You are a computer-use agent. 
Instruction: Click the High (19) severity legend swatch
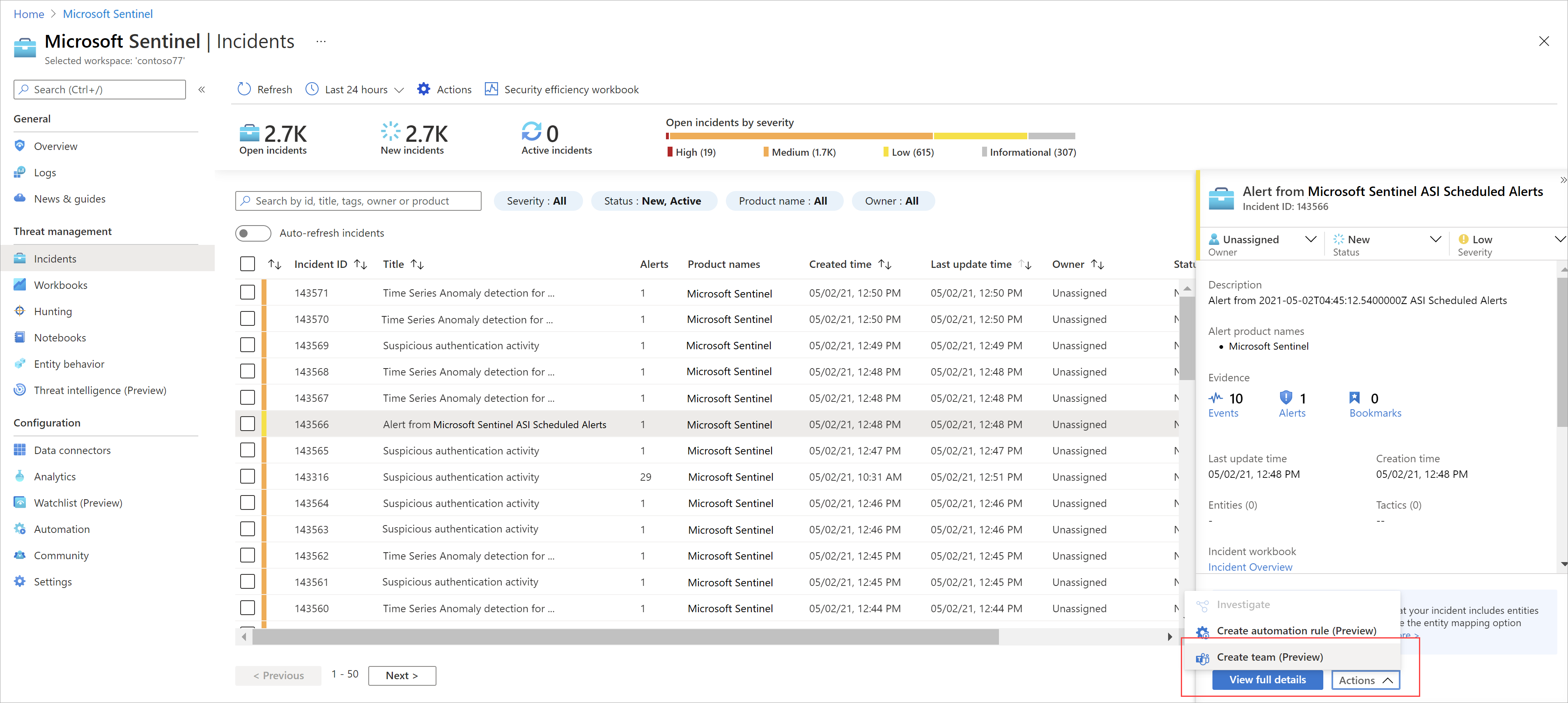pos(670,152)
